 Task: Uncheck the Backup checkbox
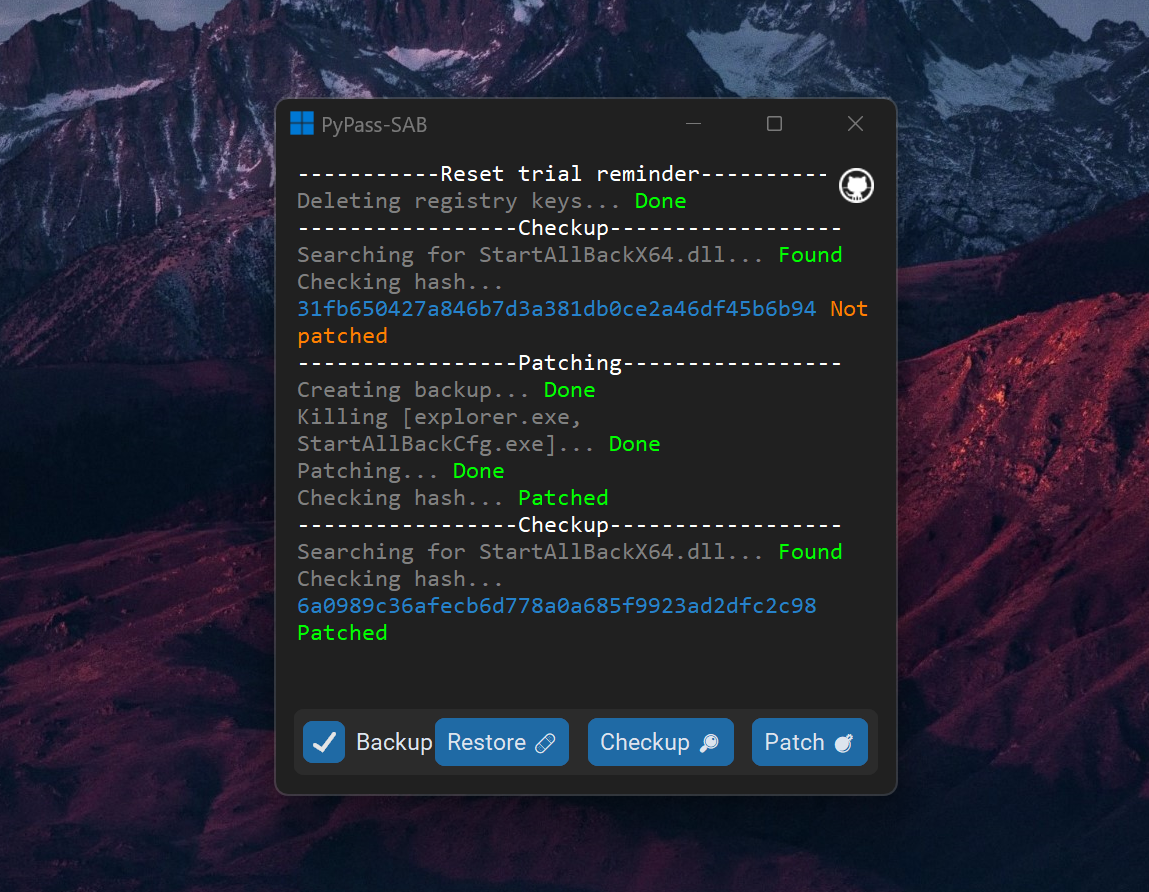pyautogui.click(x=324, y=742)
